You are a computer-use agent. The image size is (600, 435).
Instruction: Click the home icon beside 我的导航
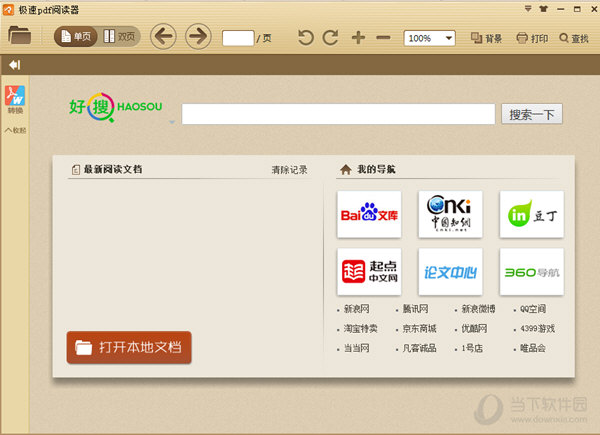tap(346, 169)
